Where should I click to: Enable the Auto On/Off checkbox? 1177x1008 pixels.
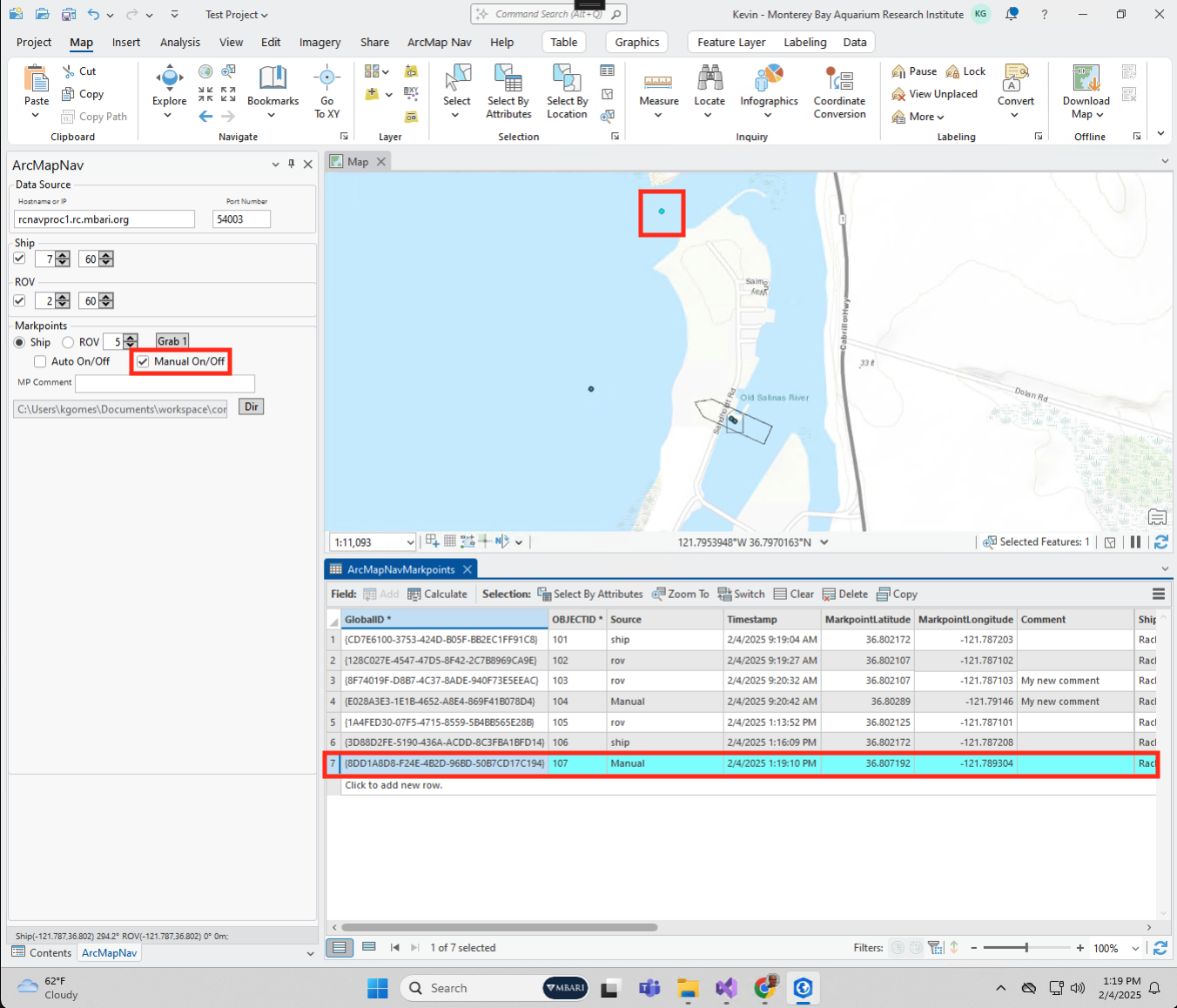[40, 362]
